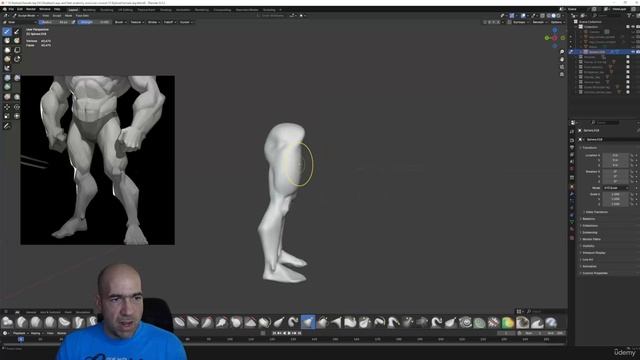The width and height of the screenshot is (640, 360).
Task: Select the Inflate brush tool
Action: click(x=7, y=59)
